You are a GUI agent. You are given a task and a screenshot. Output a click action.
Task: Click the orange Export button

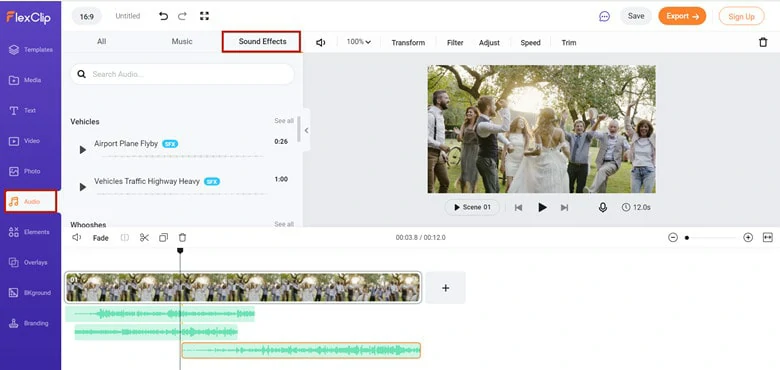pyautogui.click(x=682, y=16)
